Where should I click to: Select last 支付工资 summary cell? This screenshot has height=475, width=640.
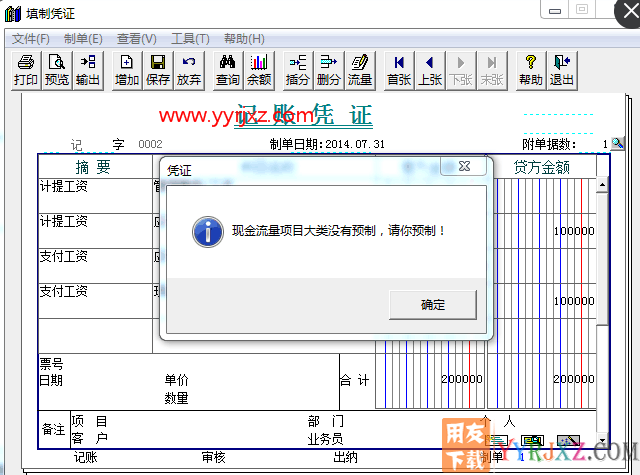coord(95,301)
